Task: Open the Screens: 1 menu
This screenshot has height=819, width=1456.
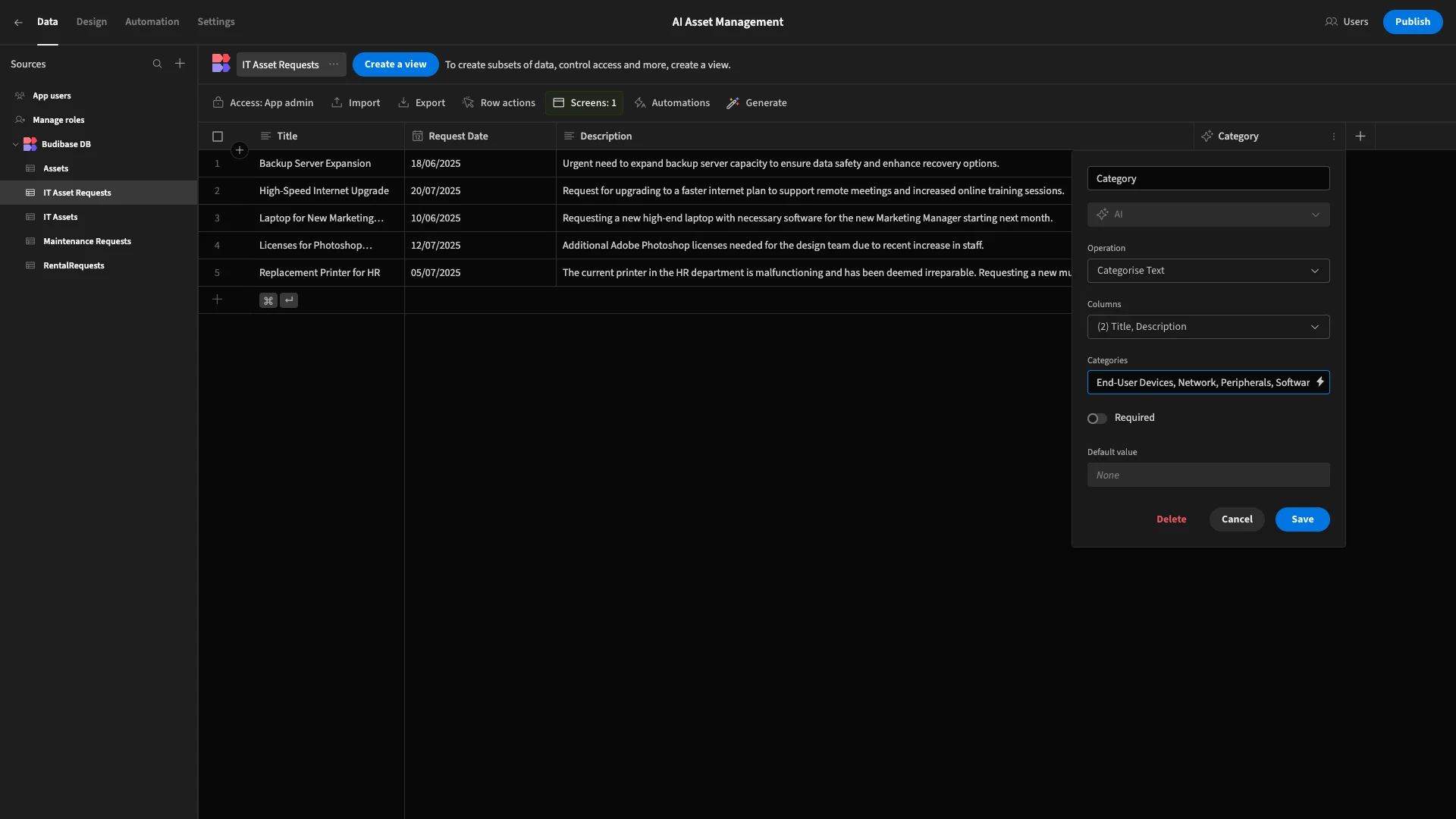Action: [x=584, y=103]
